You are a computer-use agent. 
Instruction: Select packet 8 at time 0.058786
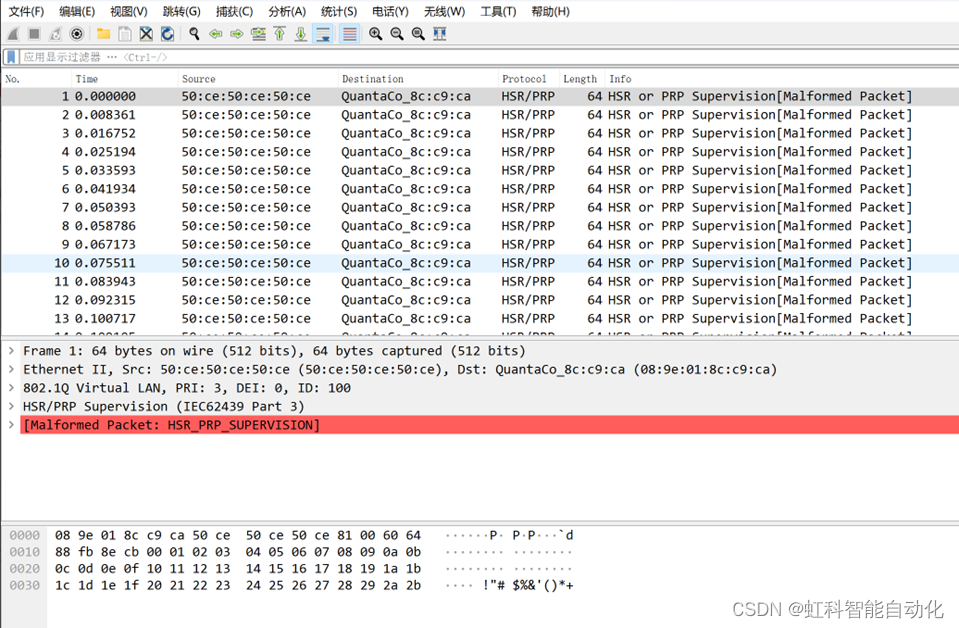pos(480,226)
